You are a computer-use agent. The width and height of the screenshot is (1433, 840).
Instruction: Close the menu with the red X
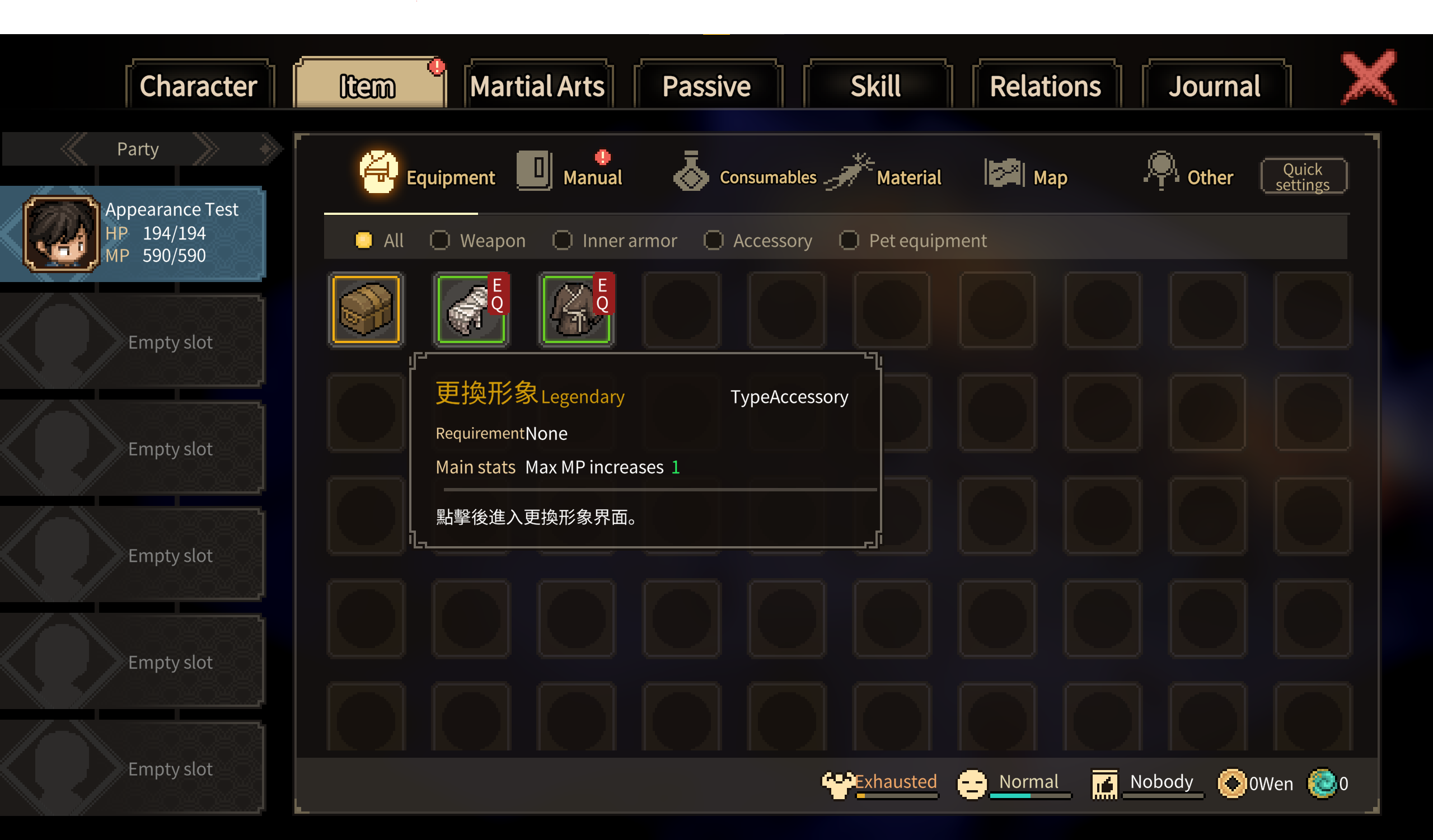(1368, 78)
